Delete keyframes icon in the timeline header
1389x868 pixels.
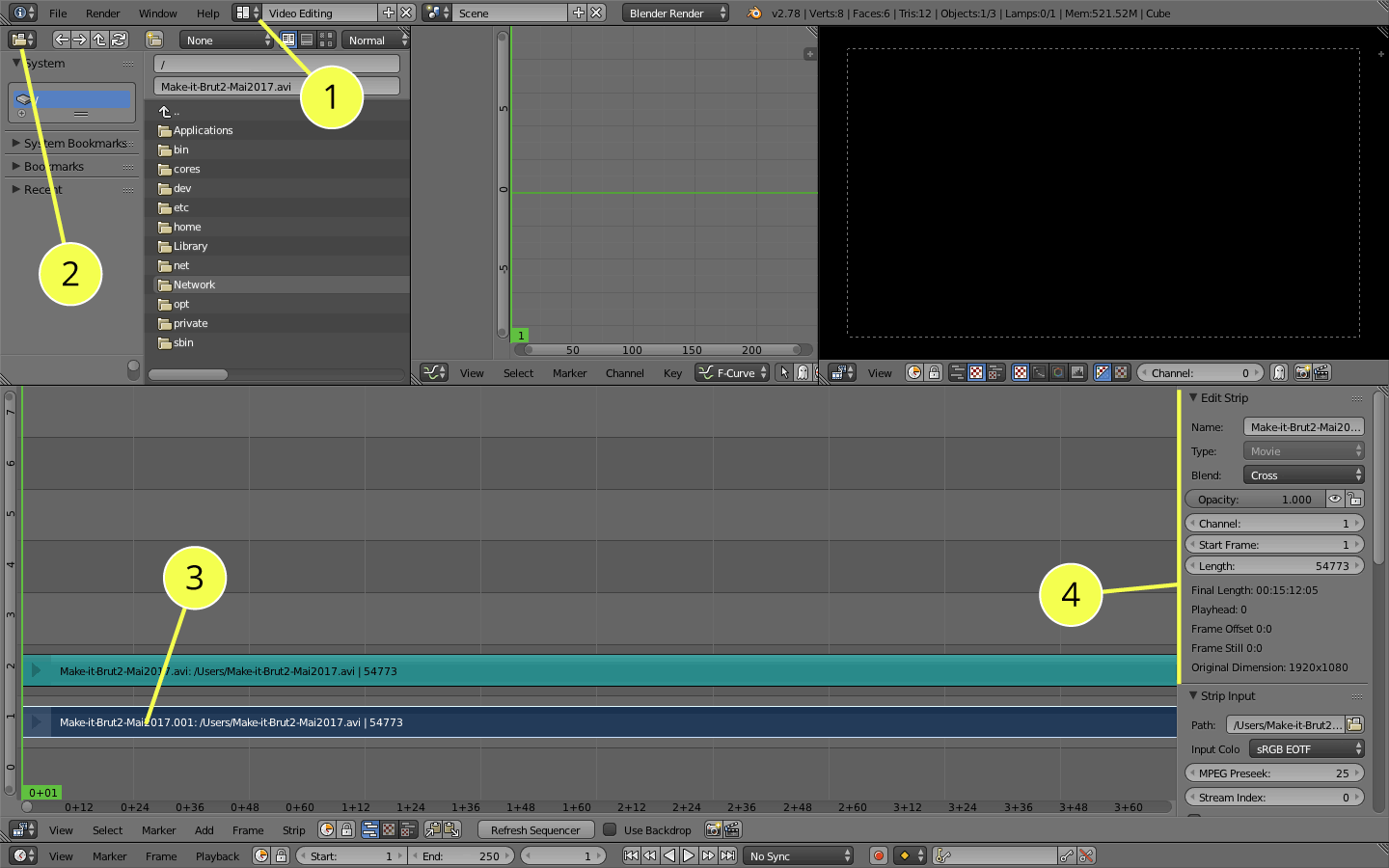pyautogui.click(x=1086, y=855)
